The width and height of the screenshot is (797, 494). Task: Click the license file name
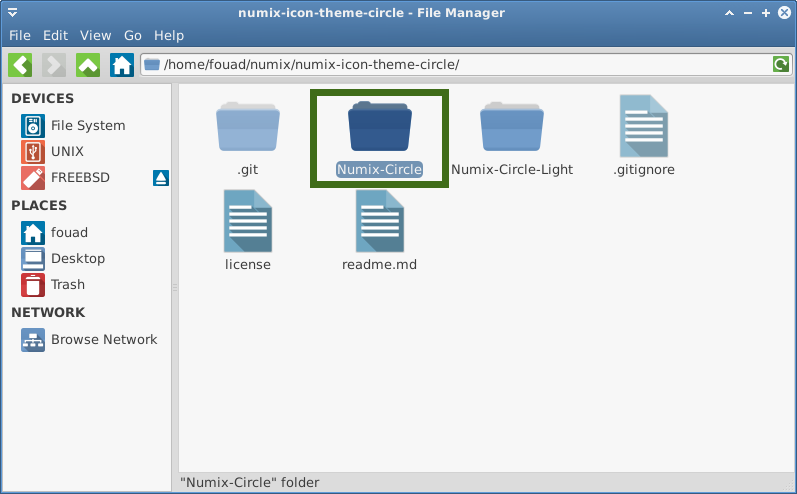[248, 265]
